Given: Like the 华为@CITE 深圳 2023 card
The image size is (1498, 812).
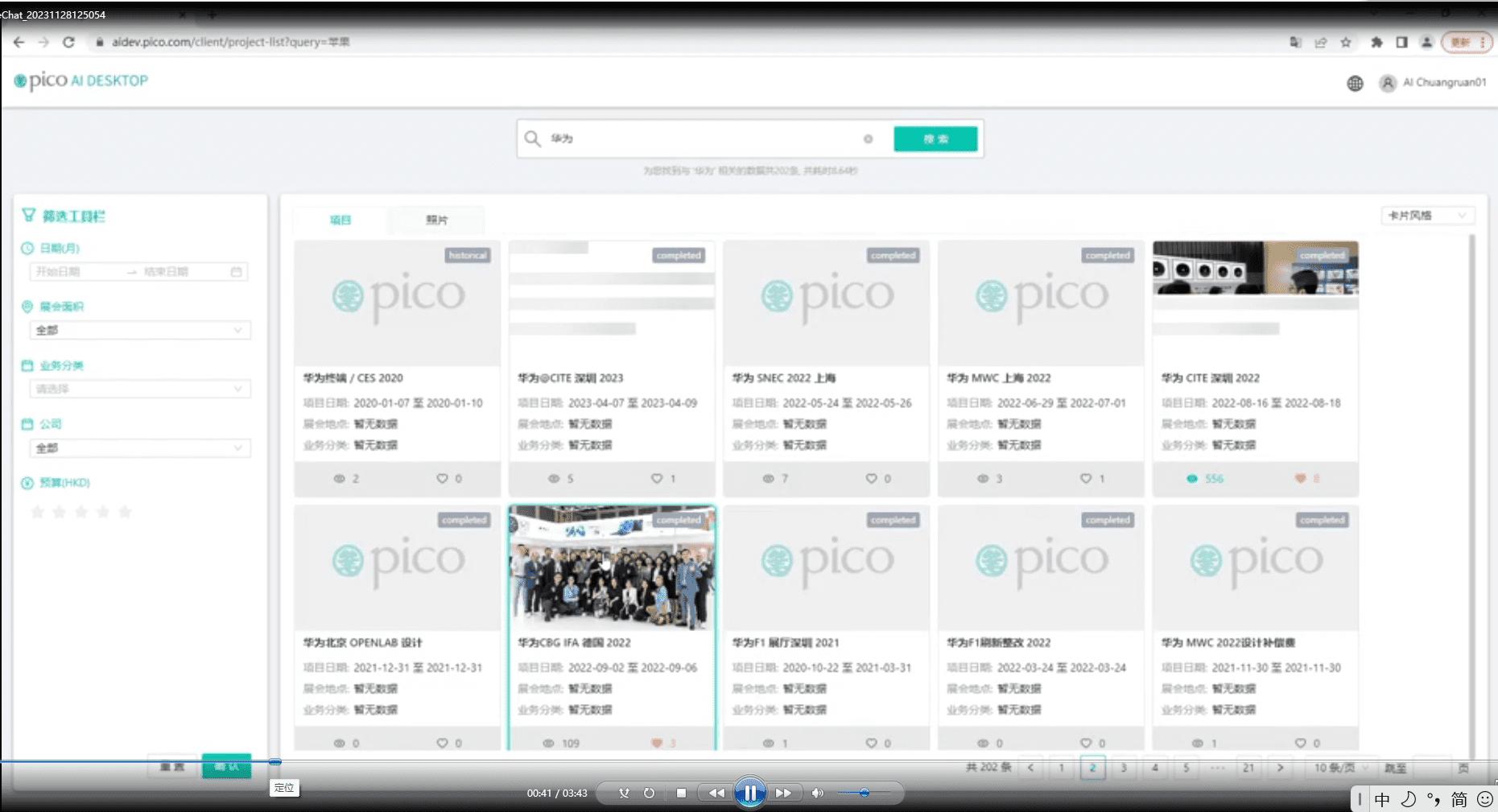Looking at the screenshot, I should pos(657,479).
